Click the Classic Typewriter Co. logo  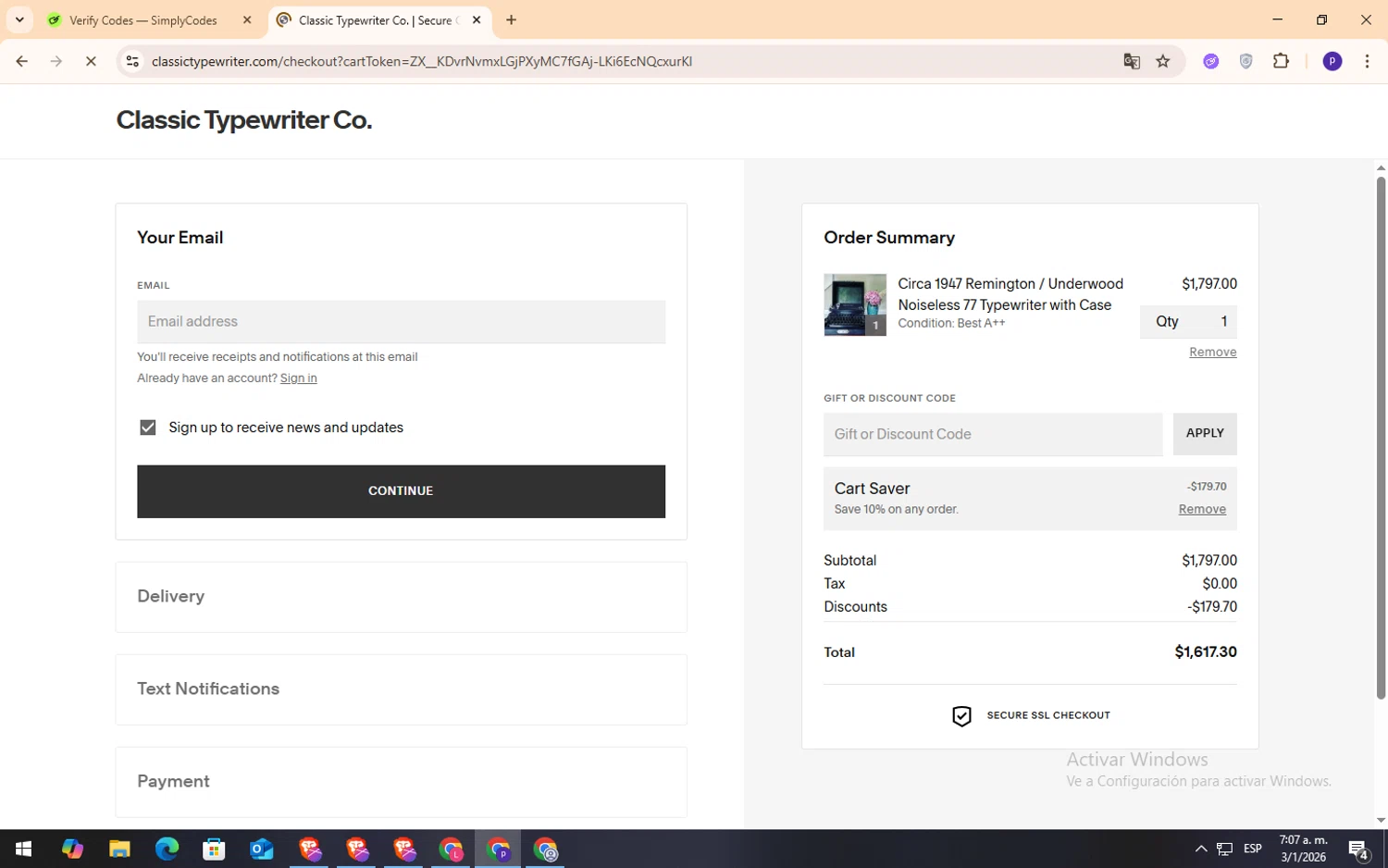tap(244, 120)
